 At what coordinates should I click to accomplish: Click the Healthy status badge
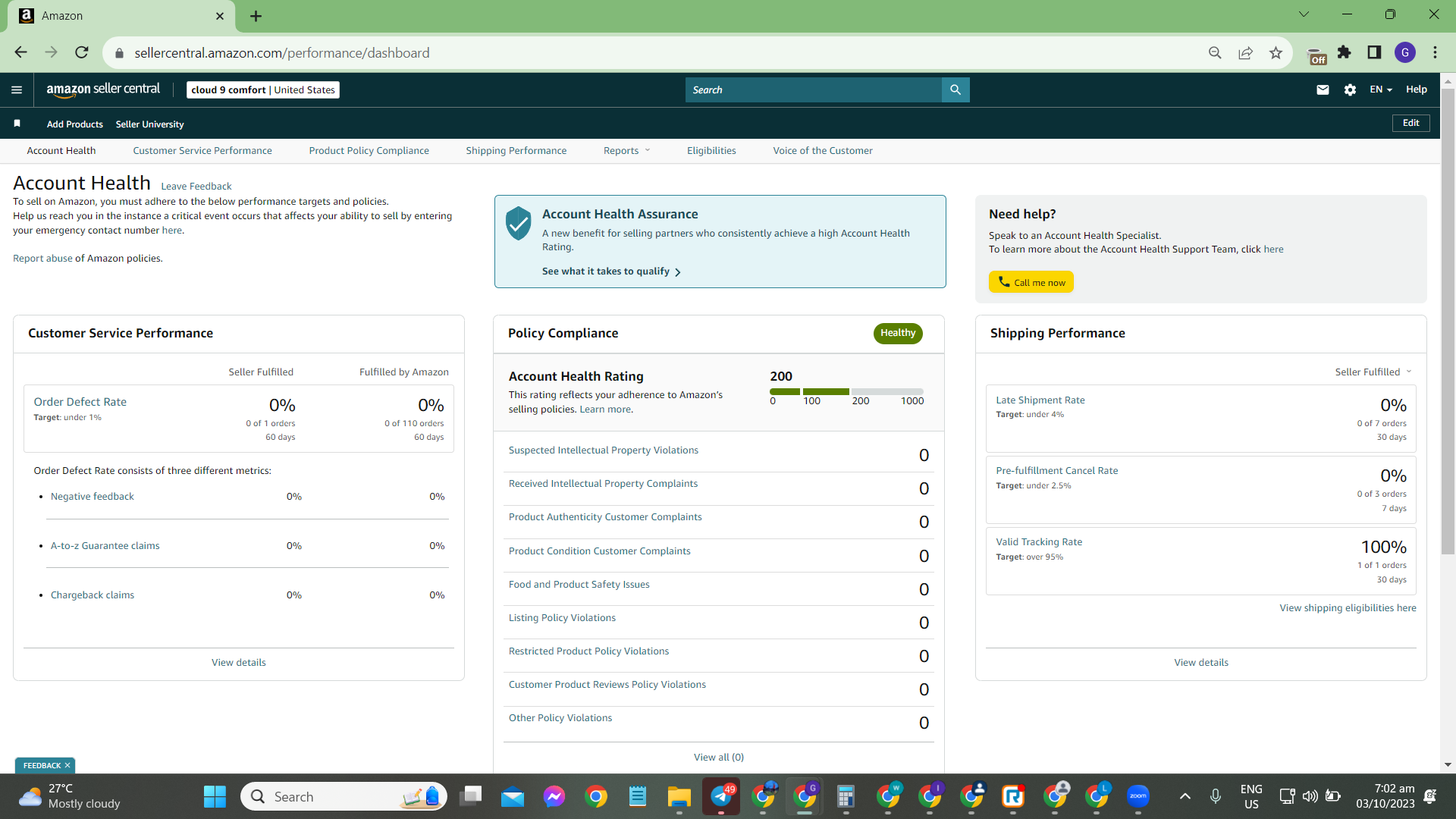pos(898,333)
